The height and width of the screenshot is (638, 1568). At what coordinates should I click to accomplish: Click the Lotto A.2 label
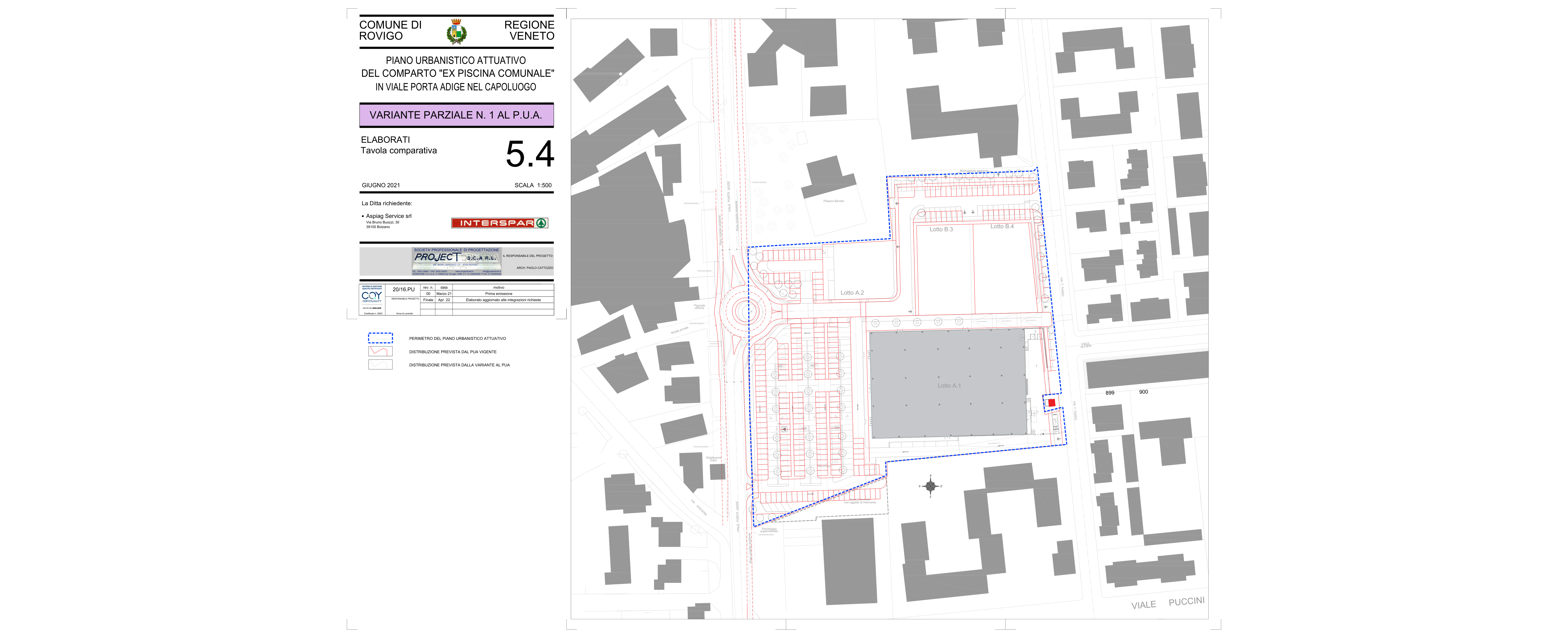pyautogui.click(x=852, y=293)
